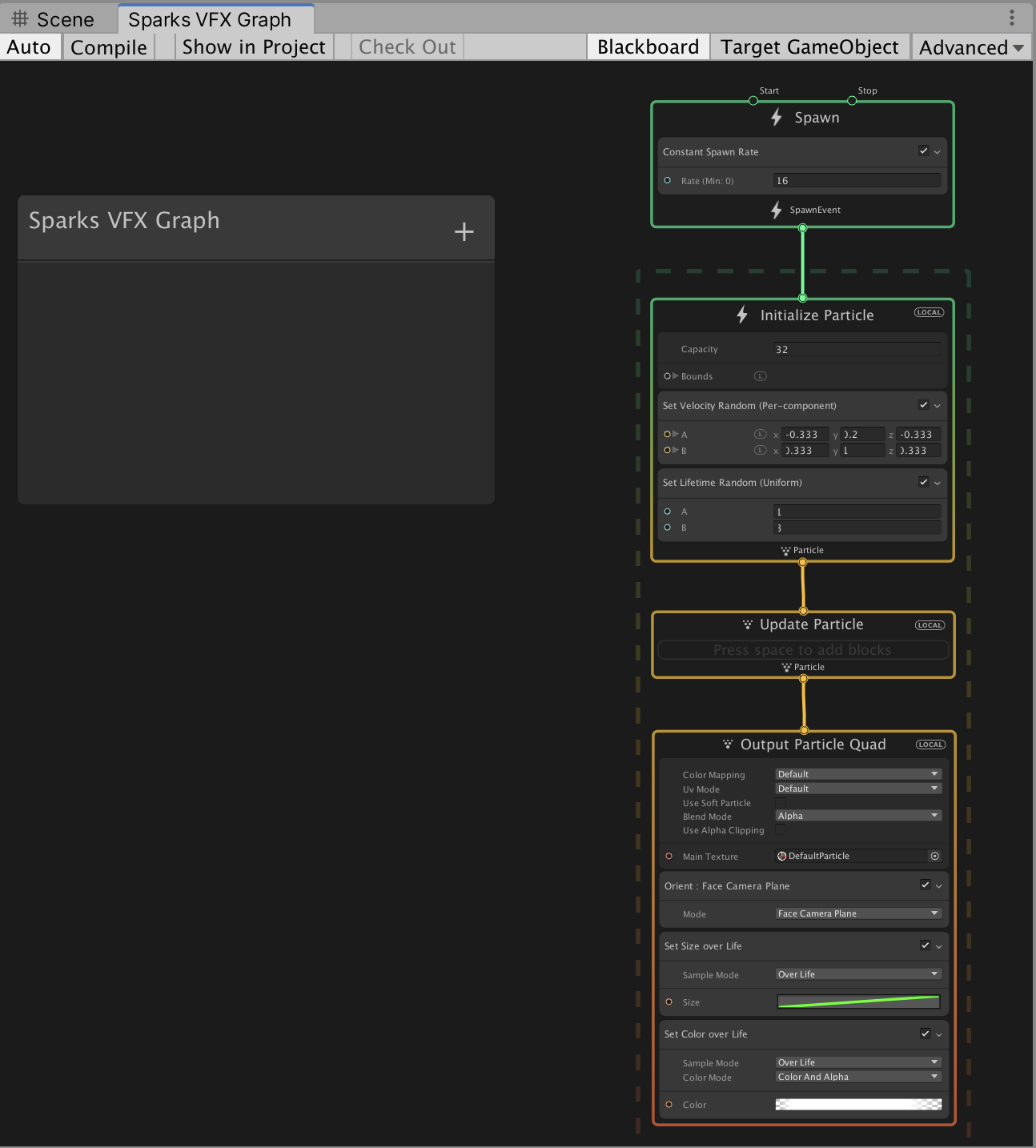Viewport: 1036px width, 1148px height.
Task: Switch to the Scene tab
Action: 54,19
